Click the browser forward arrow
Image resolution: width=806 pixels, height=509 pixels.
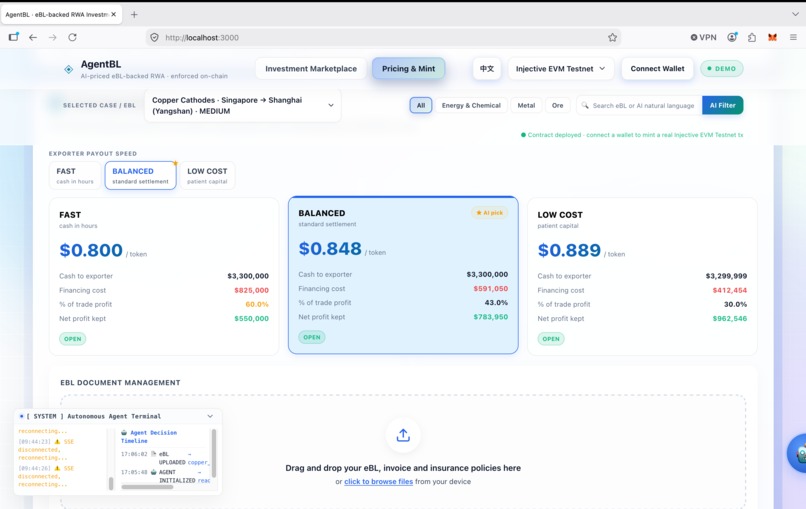52,38
